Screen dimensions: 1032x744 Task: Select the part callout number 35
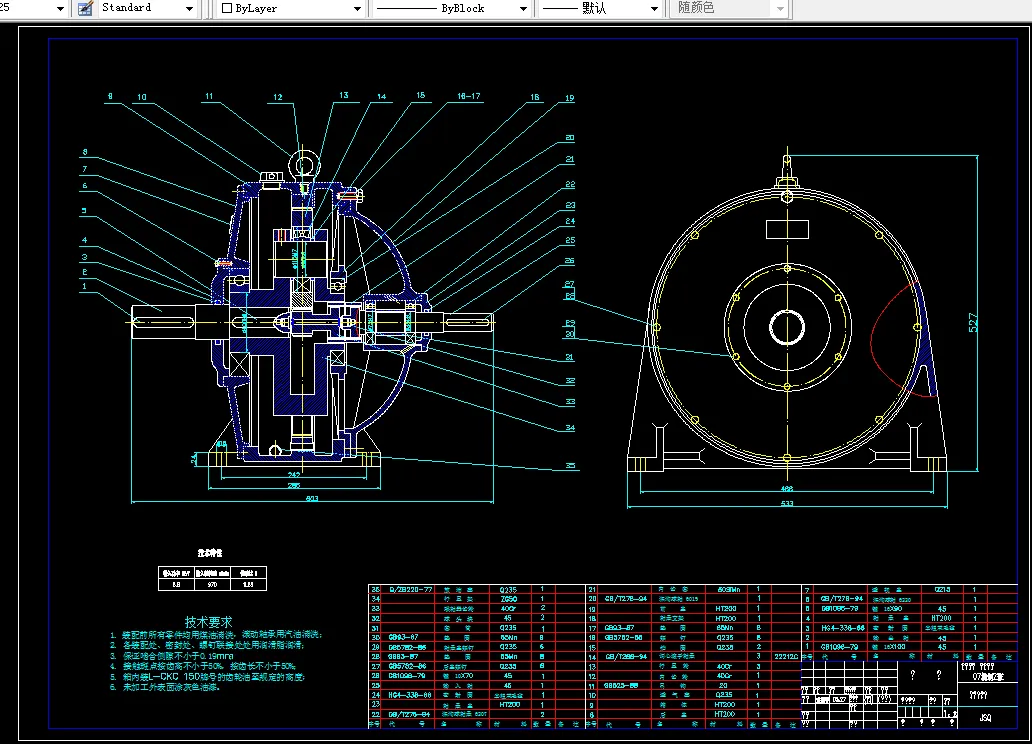coord(571,465)
